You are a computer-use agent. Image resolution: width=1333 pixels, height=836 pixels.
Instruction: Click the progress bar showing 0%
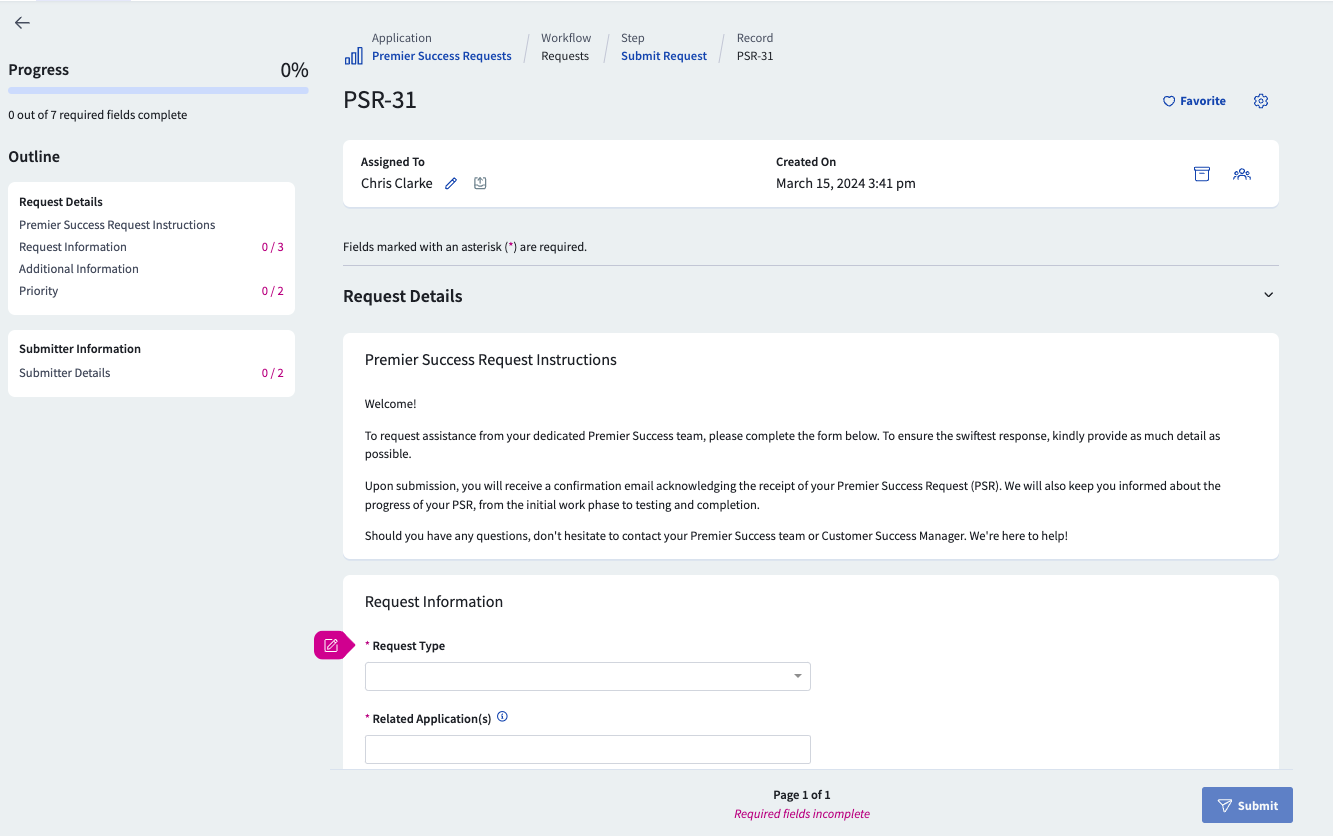click(157, 90)
